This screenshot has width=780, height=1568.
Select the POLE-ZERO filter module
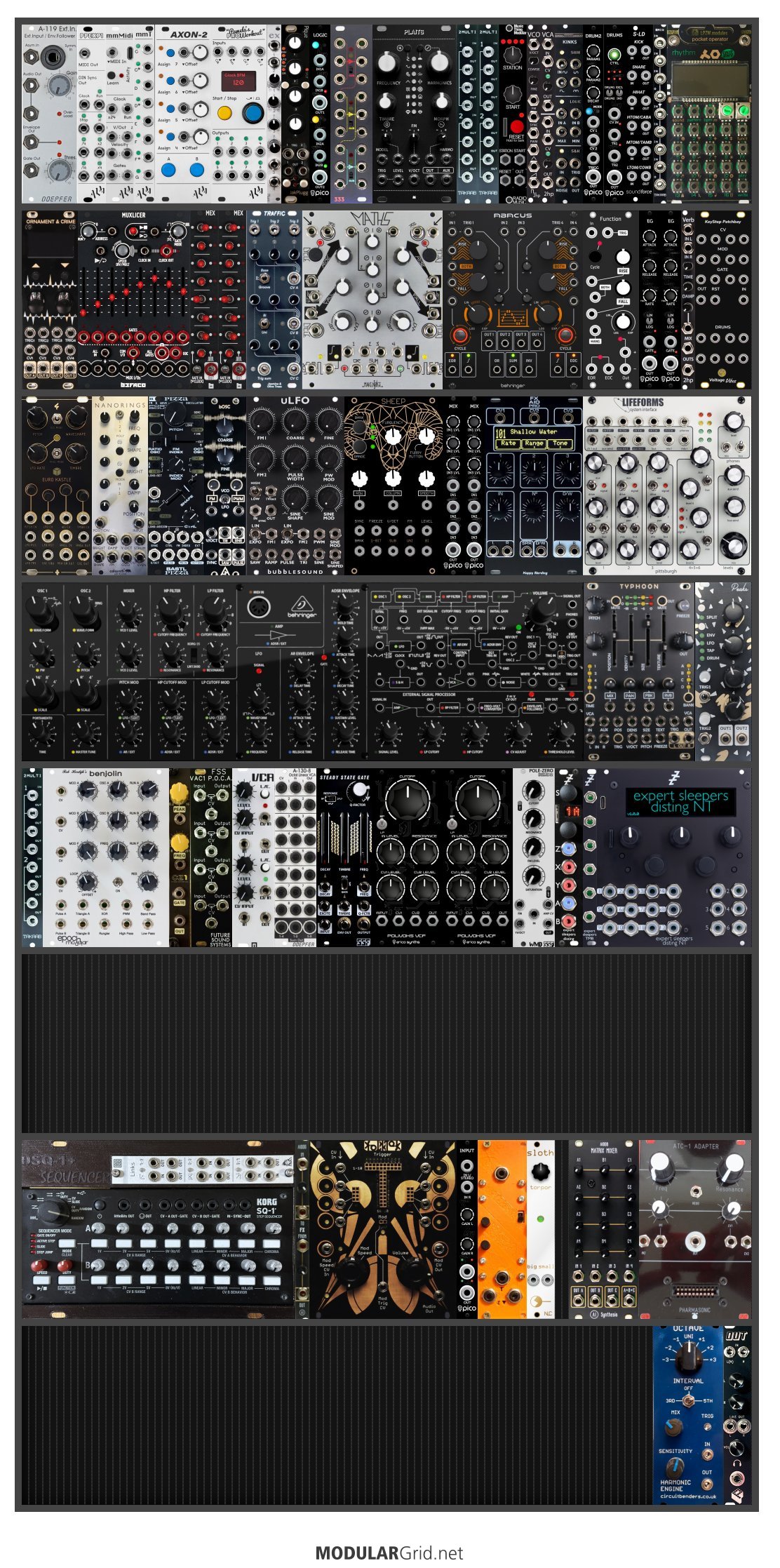click(533, 858)
